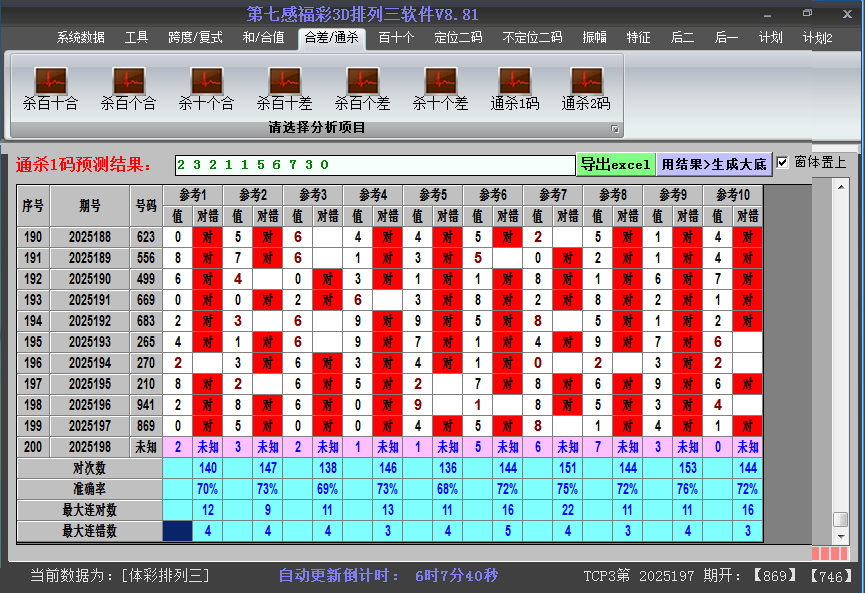Open the 工具 menu tab

pos(136,38)
